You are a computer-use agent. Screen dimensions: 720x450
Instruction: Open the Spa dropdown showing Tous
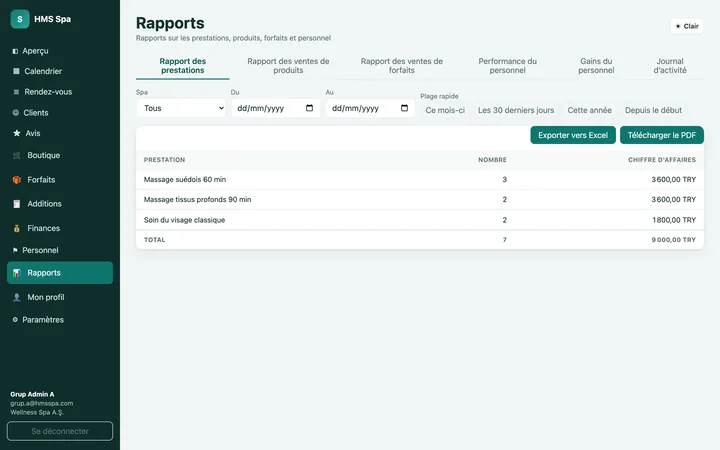(x=181, y=108)
